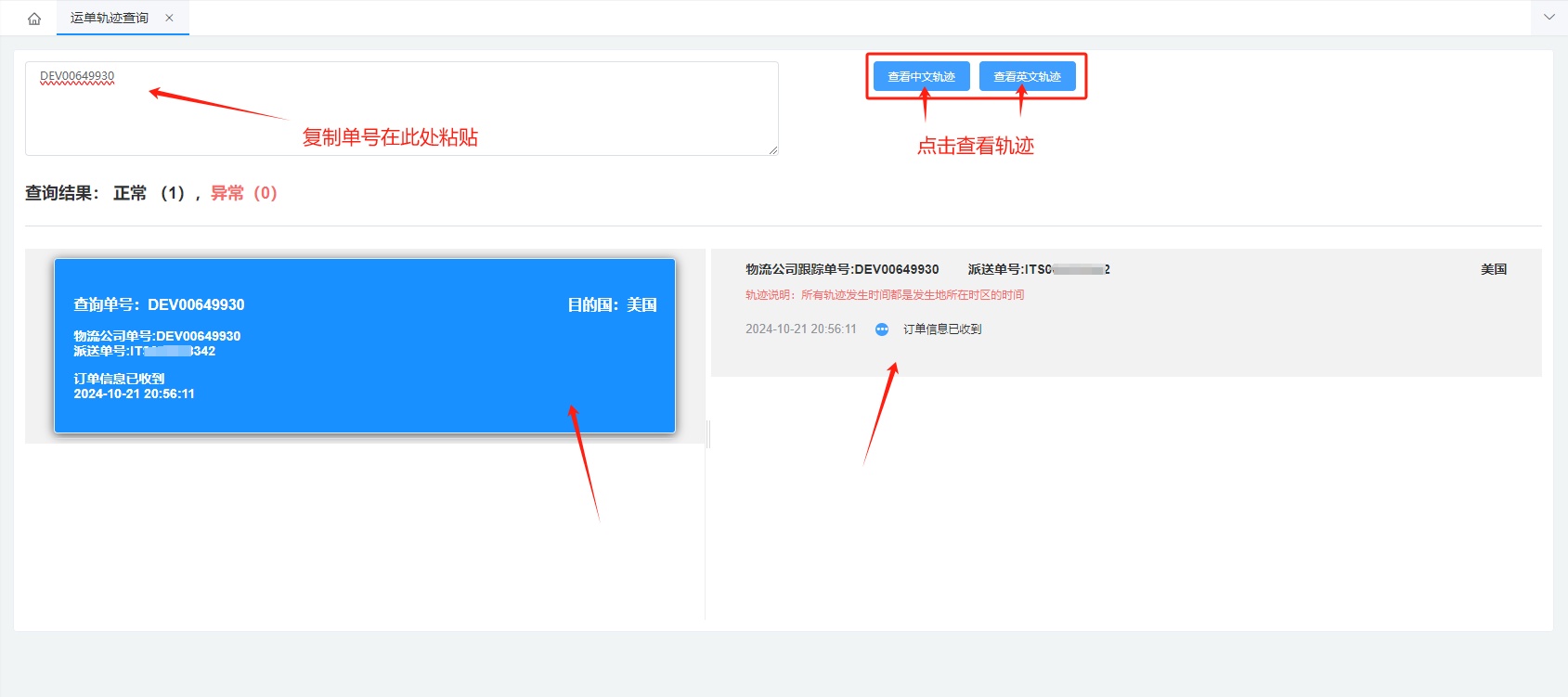This screenshot has width=1568, height=697.
Task: Click the 派送单号 in the detail panel
Action: click(x=1038, y=269)
